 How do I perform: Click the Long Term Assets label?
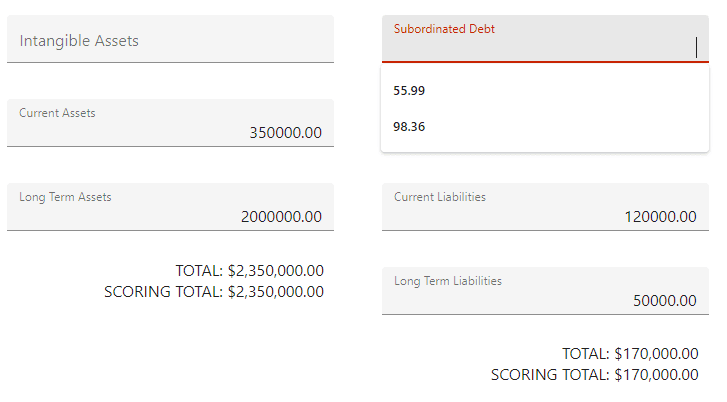[x=65, y=197]
